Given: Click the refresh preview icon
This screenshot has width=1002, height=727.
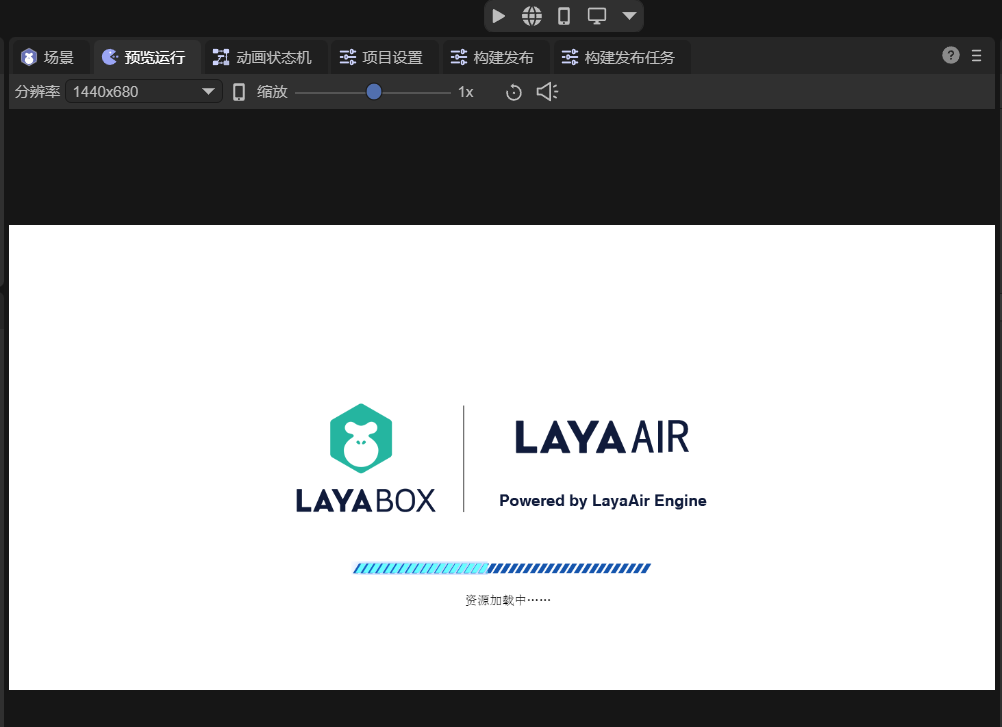Looking at the screenshot, I should click(x=513, y=92).
